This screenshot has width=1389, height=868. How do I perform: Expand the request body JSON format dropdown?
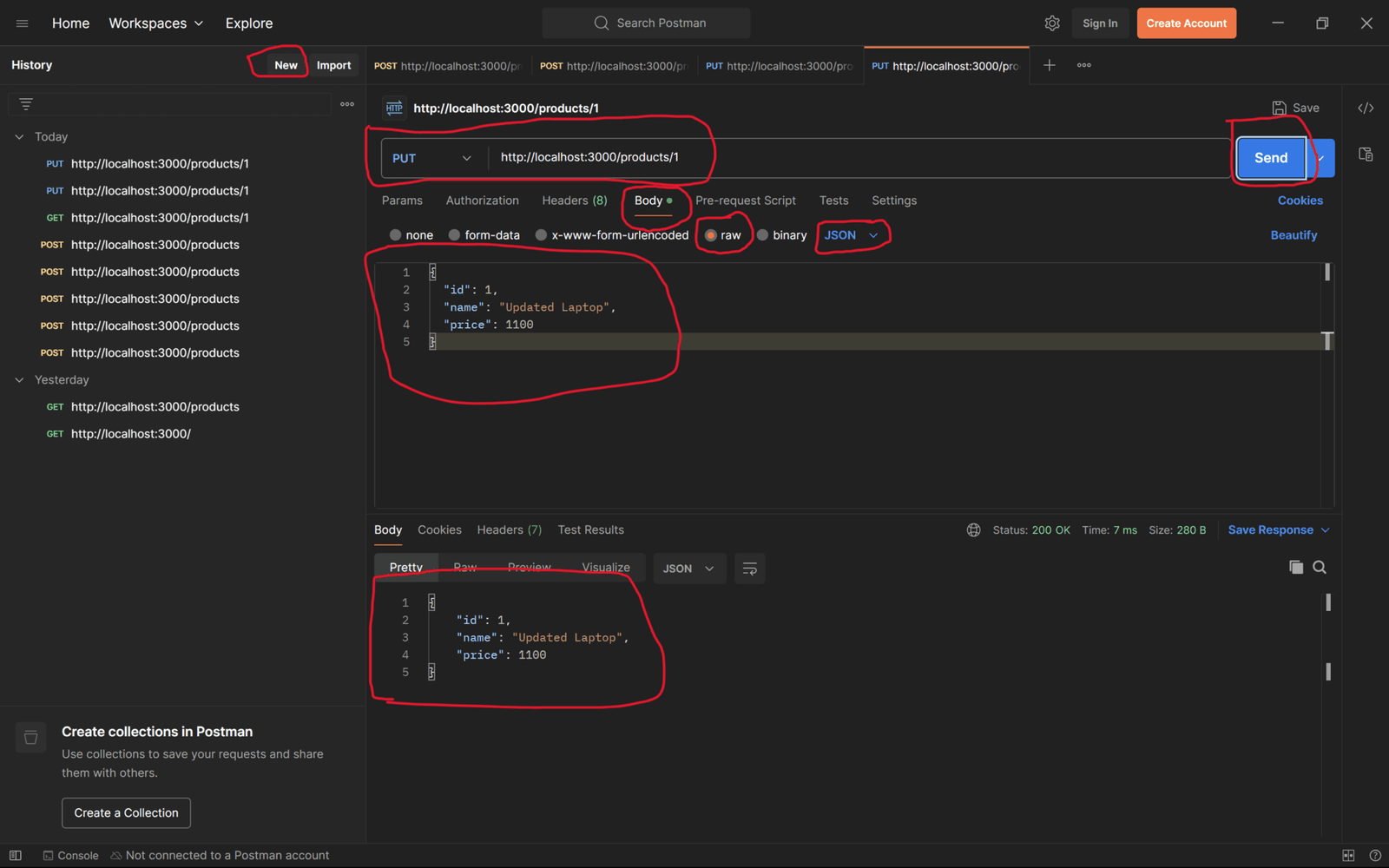(x=851, y=235)
